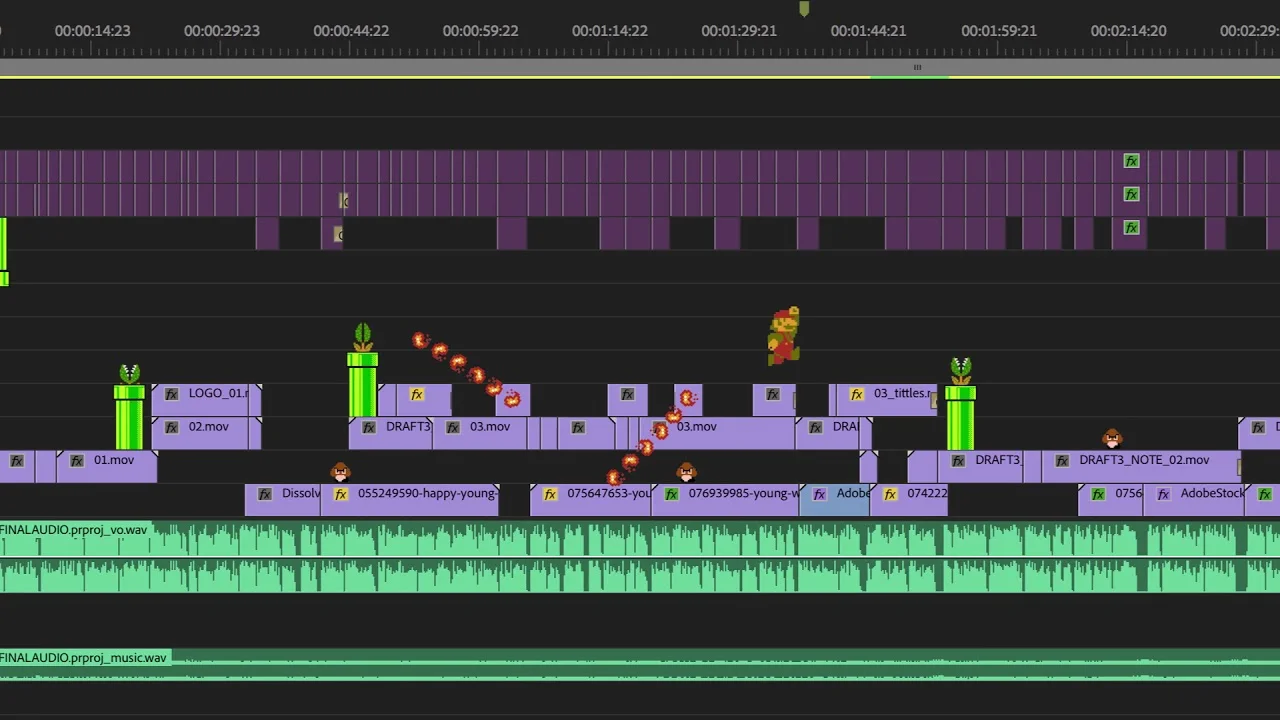Click fx badge on unnamed clip between 03.mov clips
The height and width of the screenshot is (720, 1280).
[578, 428]
